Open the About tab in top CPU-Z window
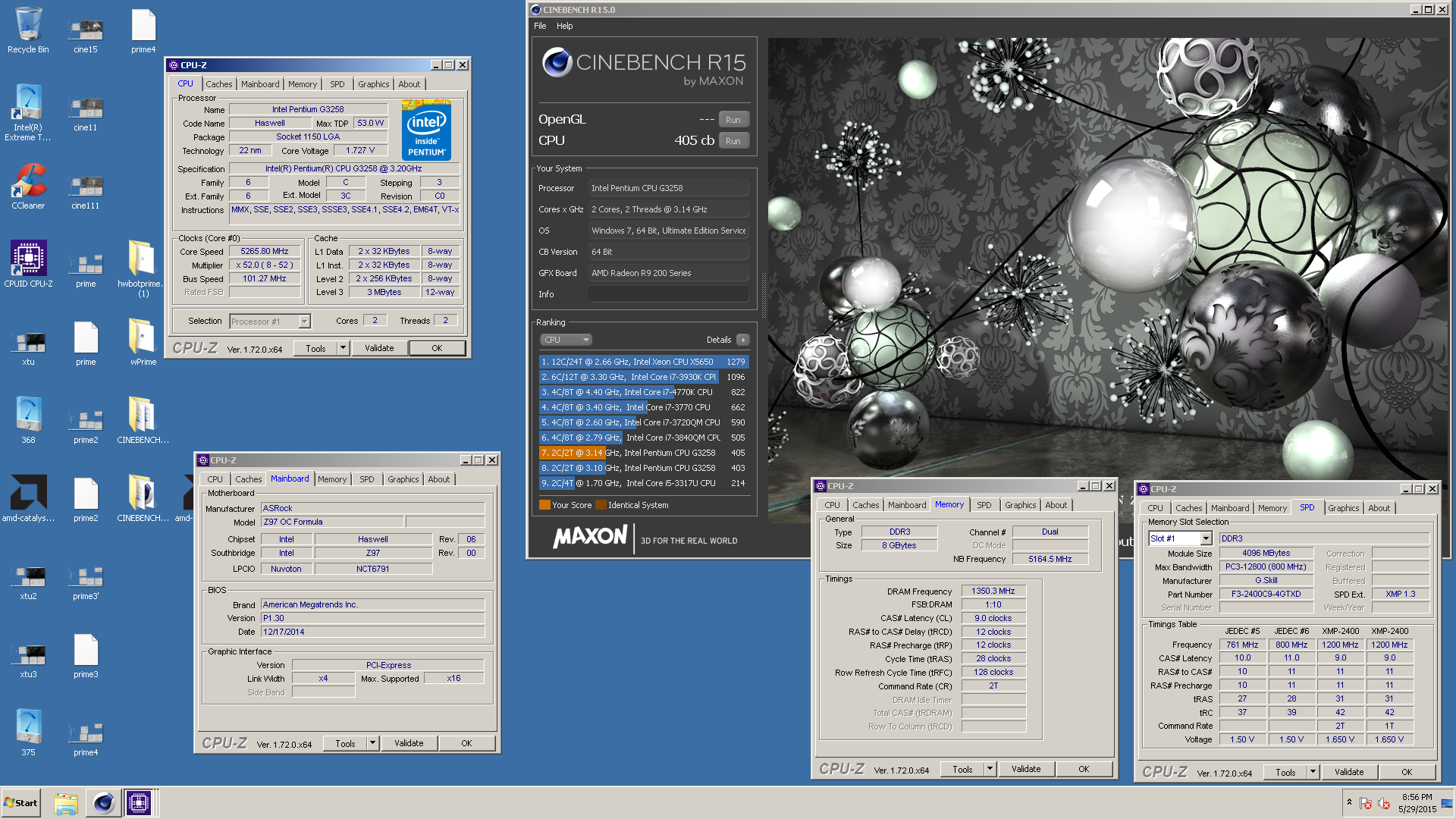The width and height of the screenshot is (1456, 819). point(409,84)
